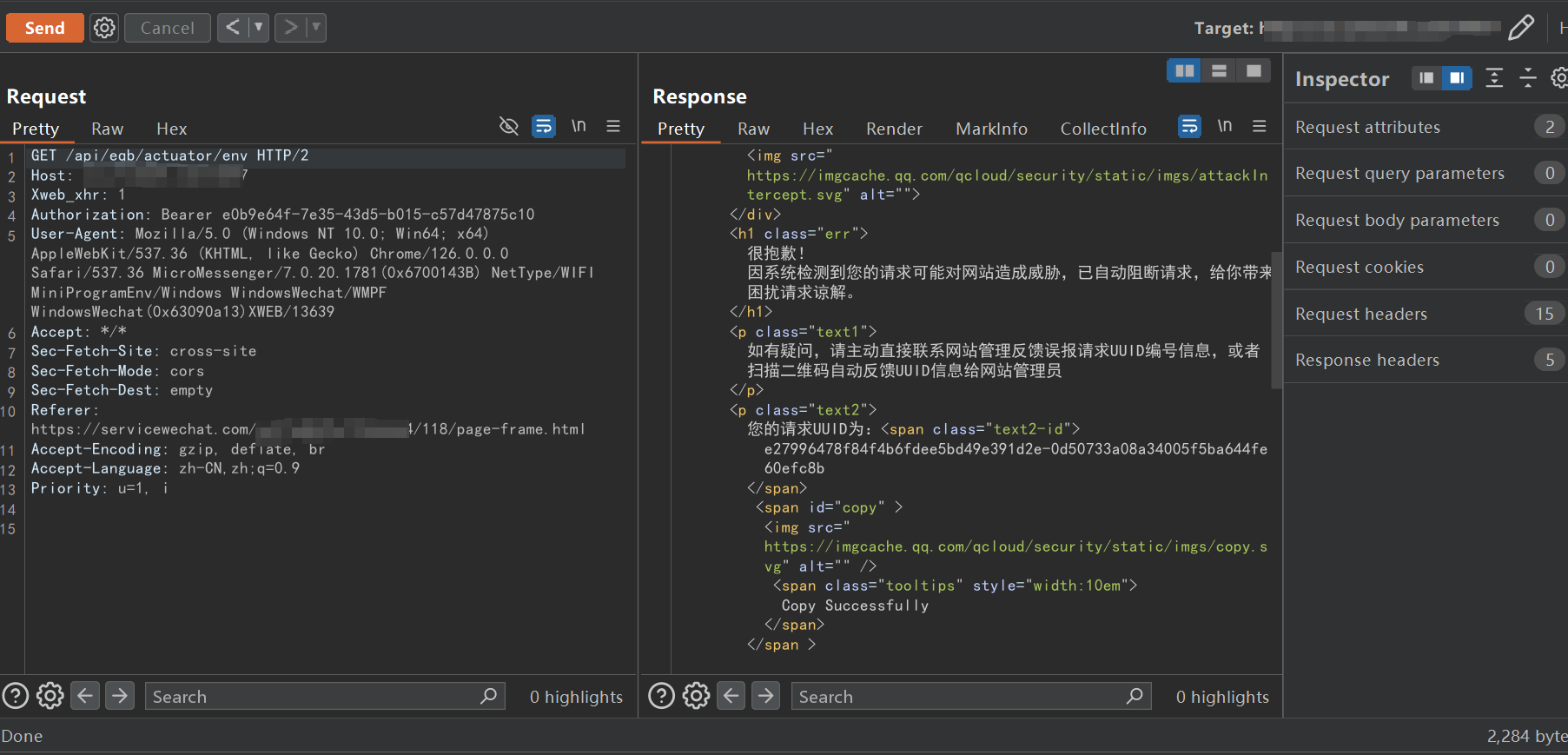Click the request UUID text e27996478f84
Screen dimensions: 1568x755
(x=1016, y=458)
